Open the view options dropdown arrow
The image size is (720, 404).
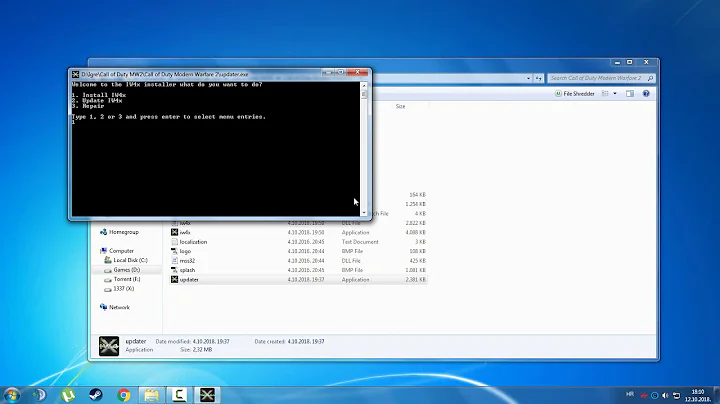pos(615,94)
